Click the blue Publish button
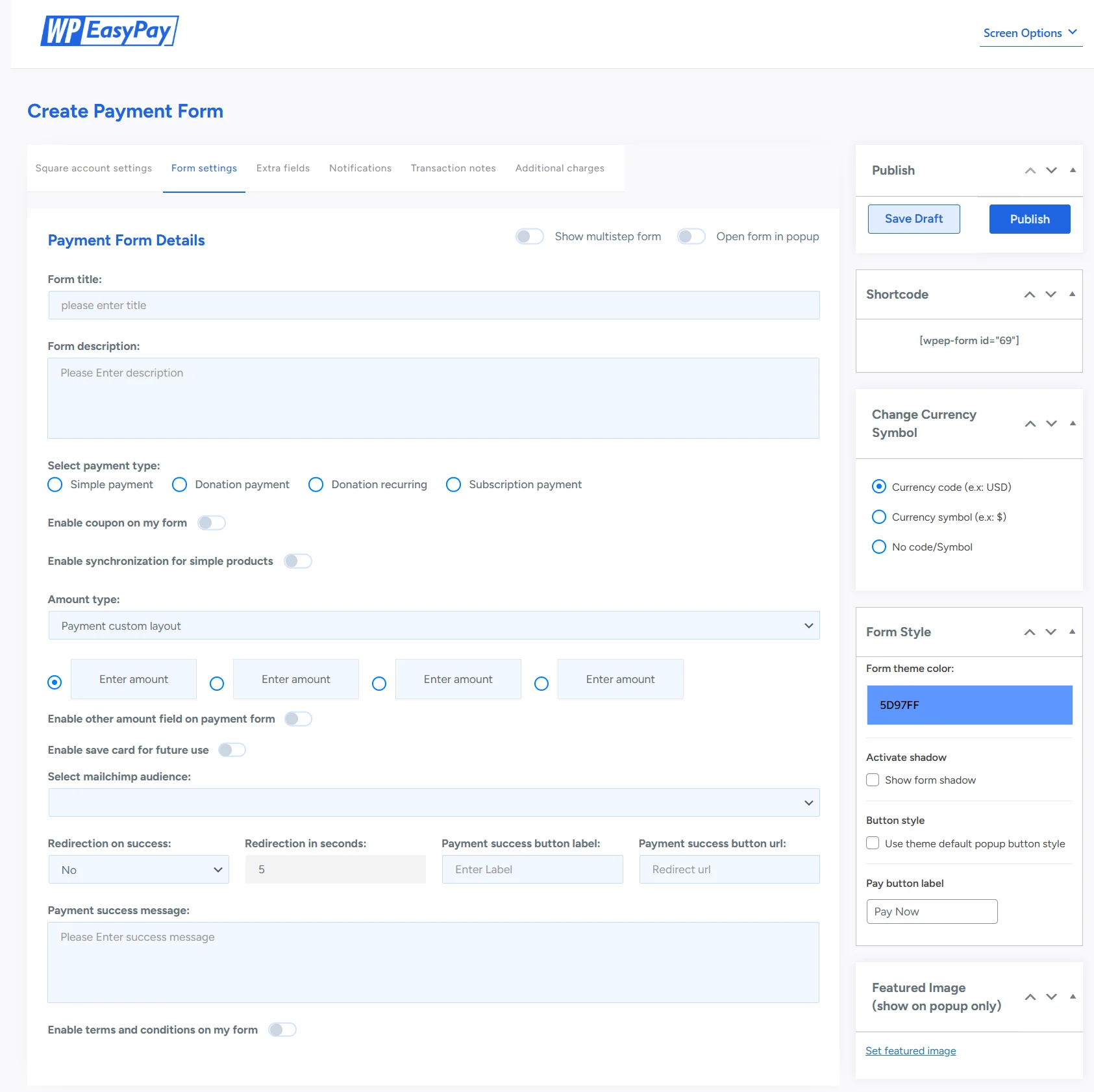 pyautogui.click(x=1030, y=219)
